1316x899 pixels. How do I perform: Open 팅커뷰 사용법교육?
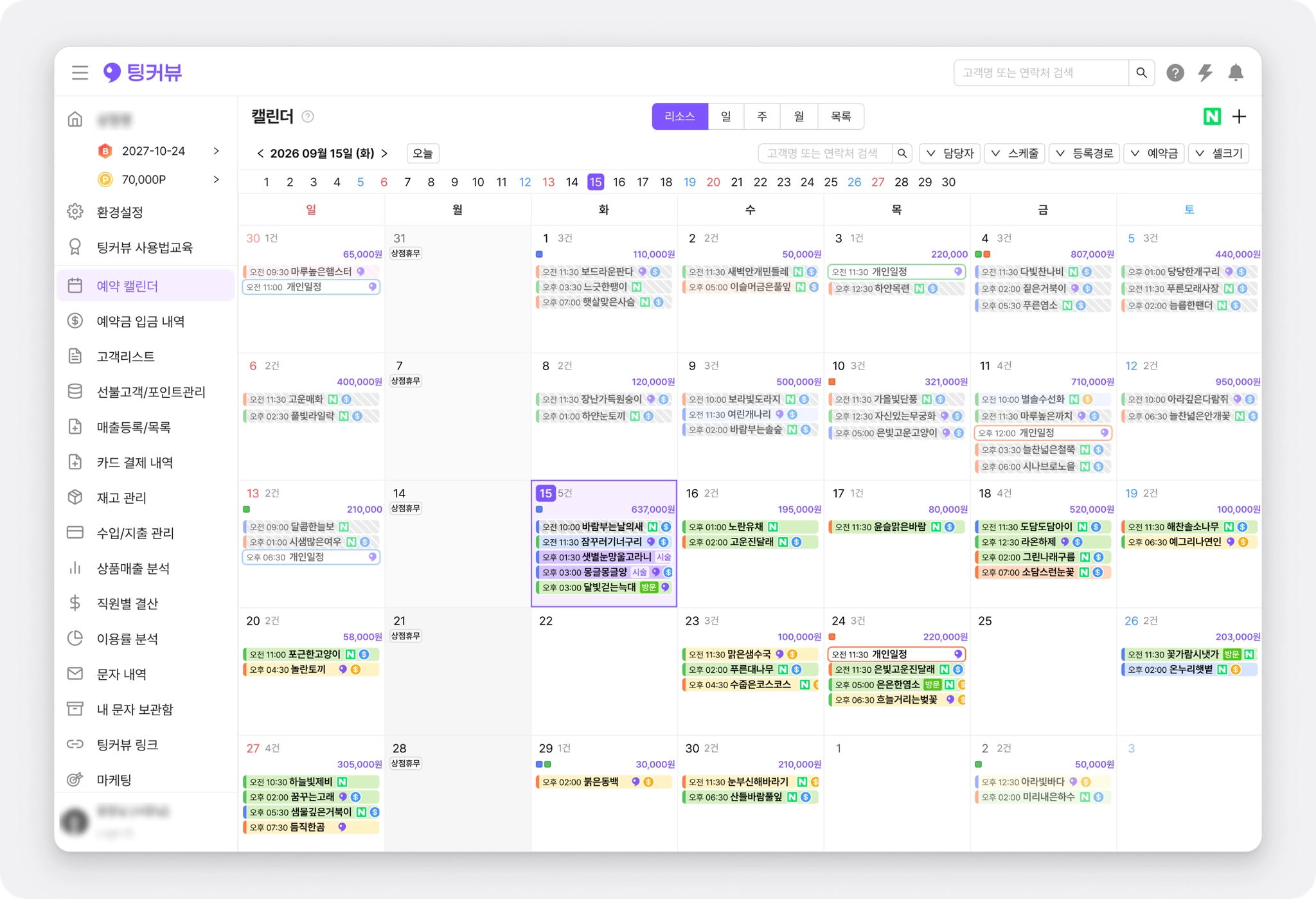coord(146,247)
